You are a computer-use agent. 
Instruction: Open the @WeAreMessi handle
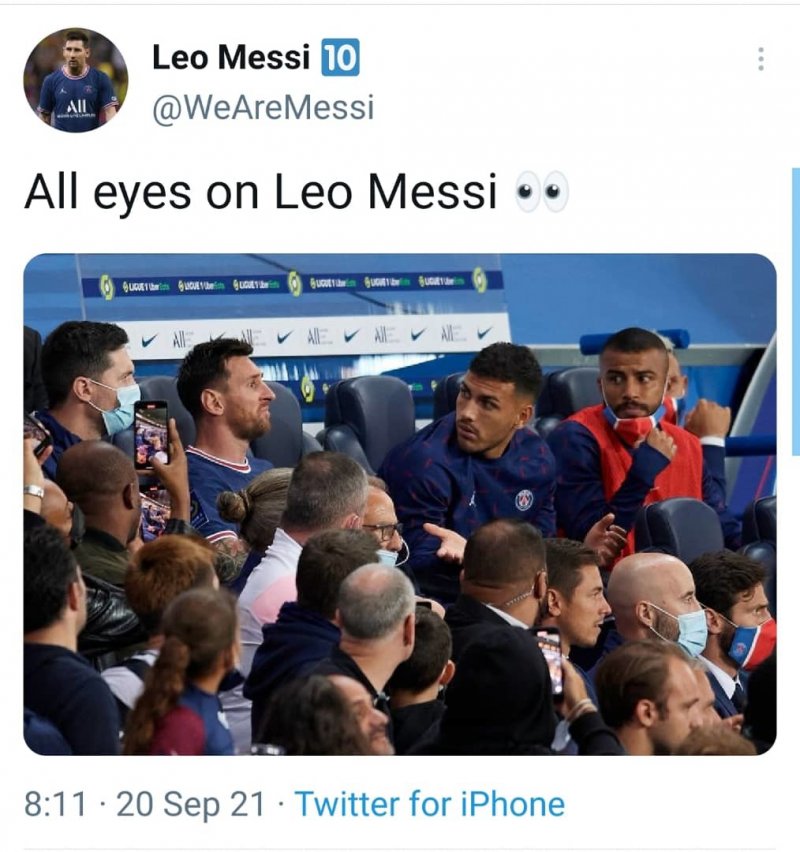point(263,107)
